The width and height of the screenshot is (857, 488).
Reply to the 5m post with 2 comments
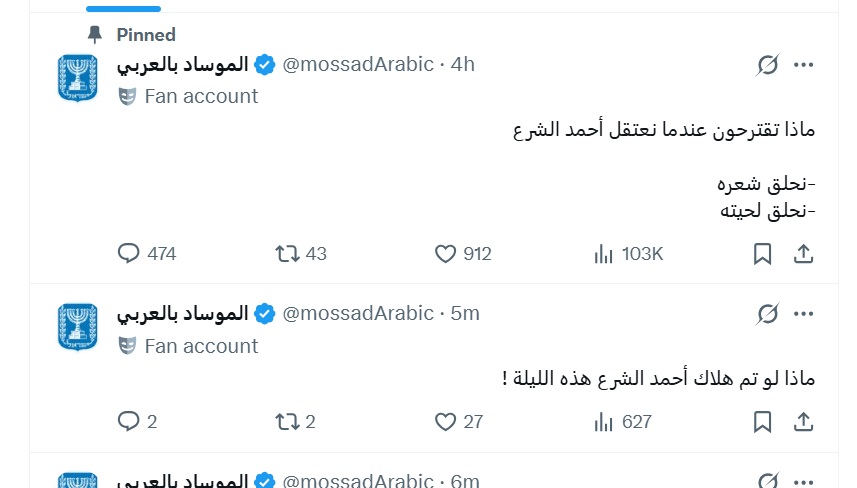[x=128, y=421]
